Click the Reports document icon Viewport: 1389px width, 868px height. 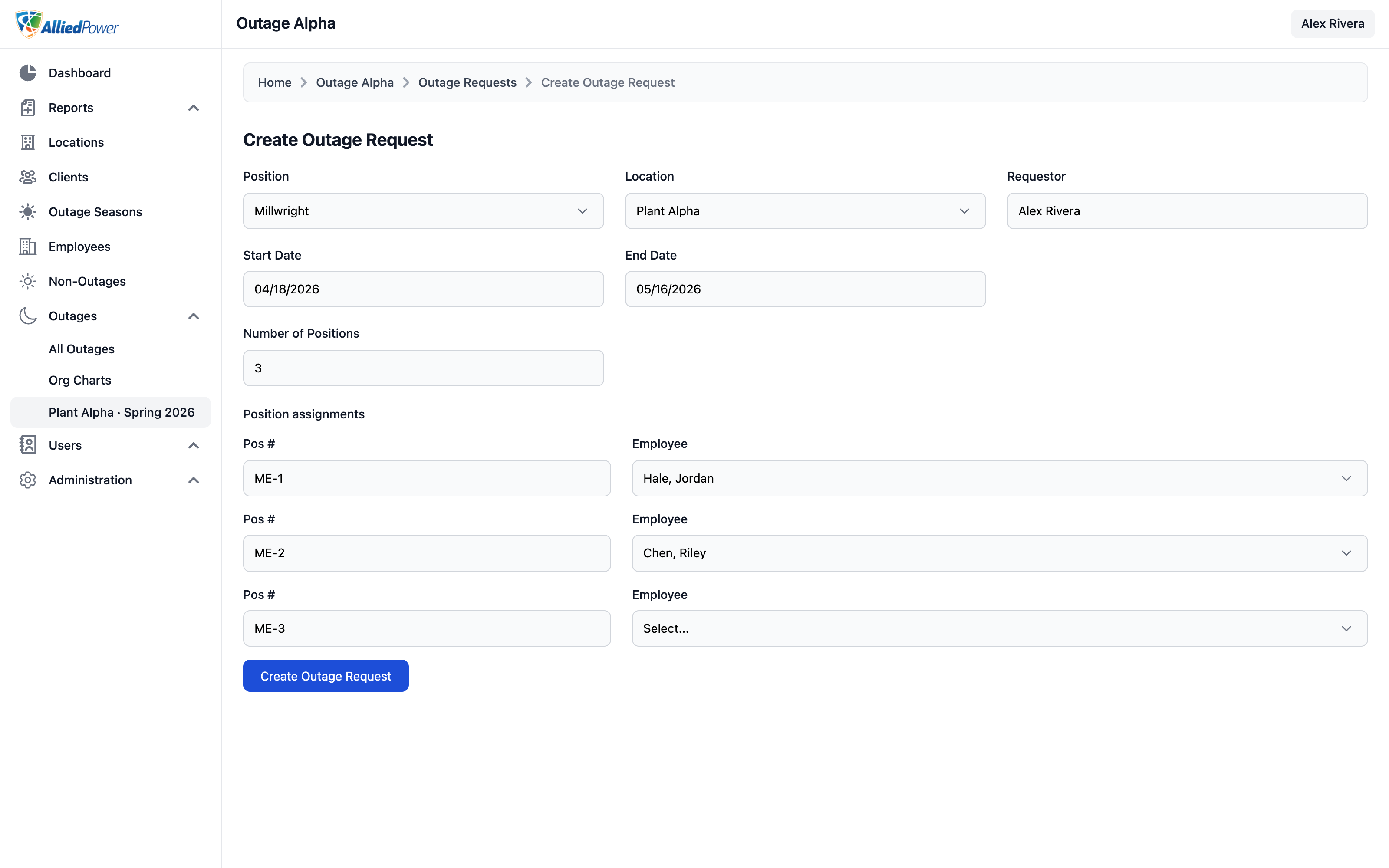click(27, 107)
